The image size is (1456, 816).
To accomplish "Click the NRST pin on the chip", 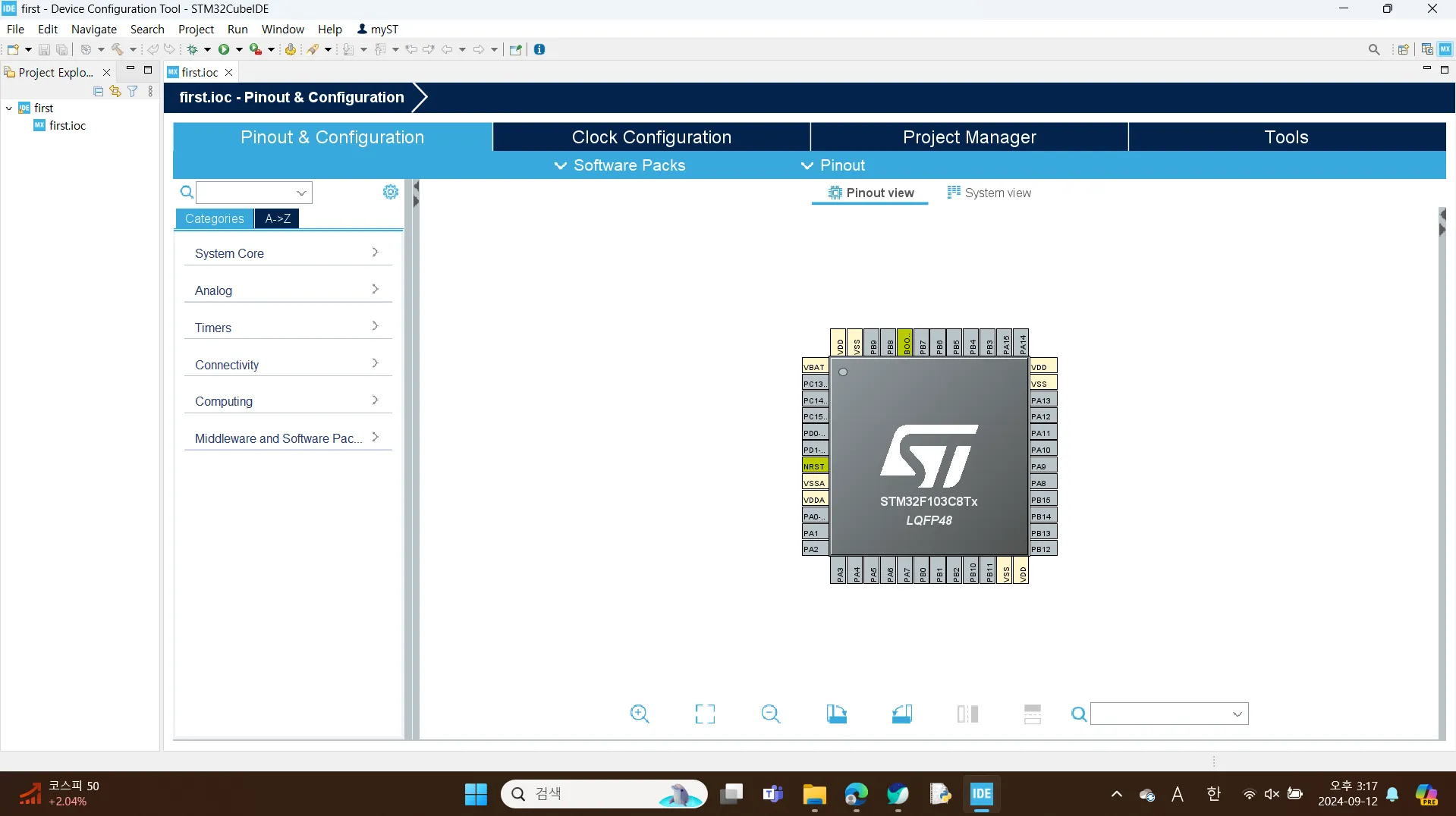I will [816, 466].
